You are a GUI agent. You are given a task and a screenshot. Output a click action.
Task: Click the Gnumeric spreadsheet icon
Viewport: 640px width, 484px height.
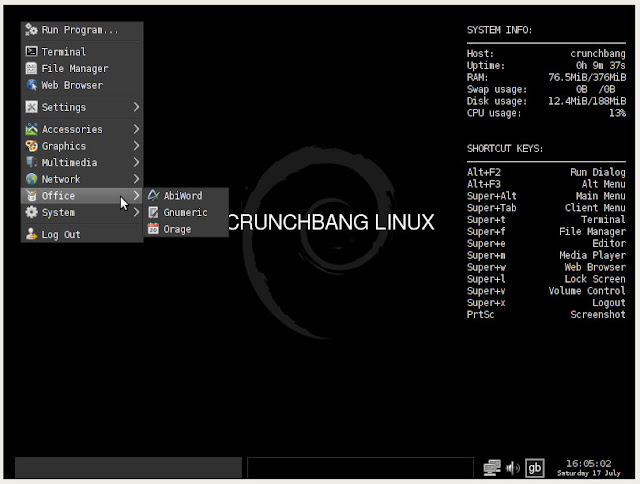pos(153,212)
